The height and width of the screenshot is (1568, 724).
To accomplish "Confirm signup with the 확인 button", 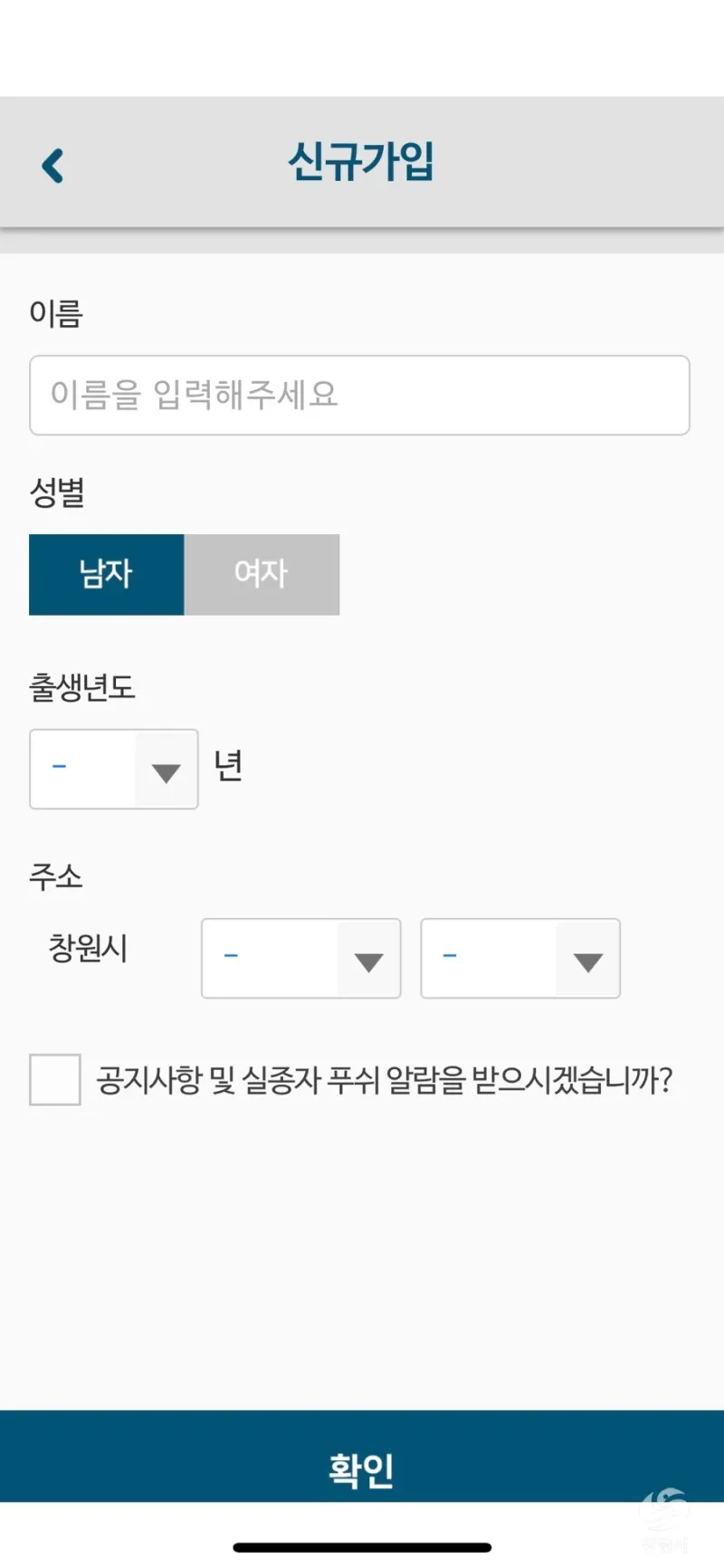I will [x=362, y=1456].
